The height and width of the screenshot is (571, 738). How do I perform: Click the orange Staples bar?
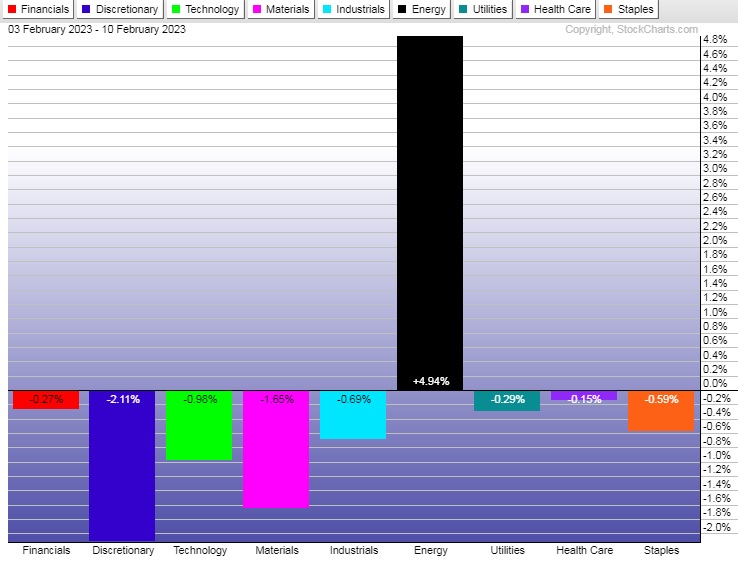661,411
